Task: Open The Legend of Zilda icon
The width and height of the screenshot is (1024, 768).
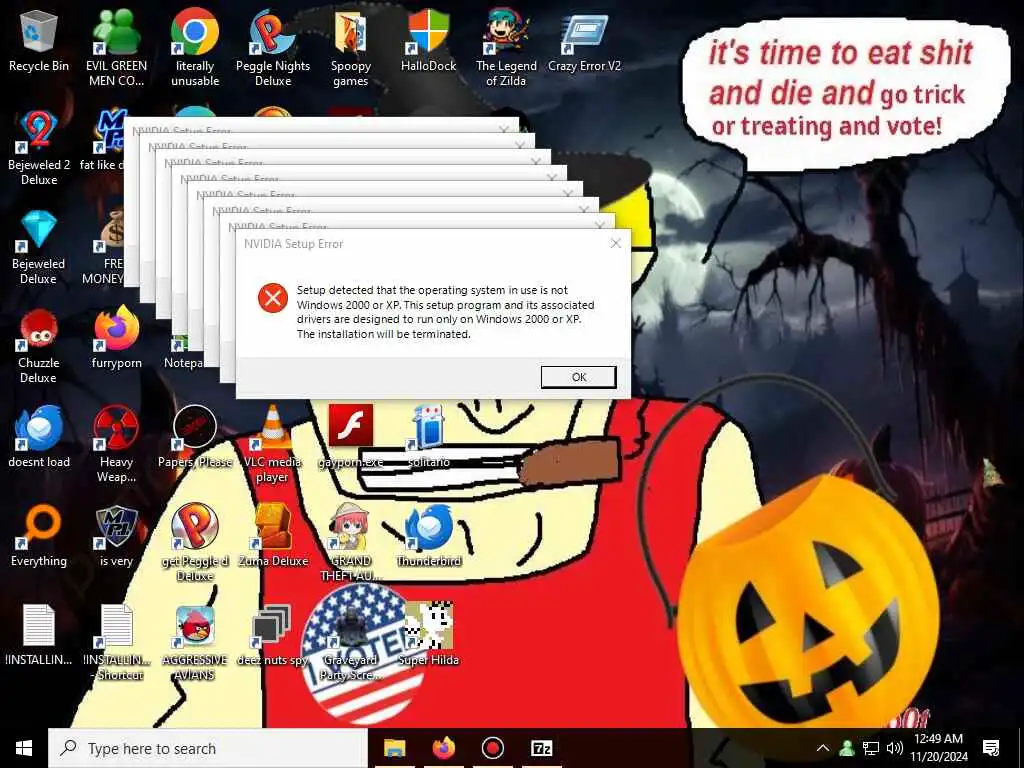Action: tap(506, 48)
